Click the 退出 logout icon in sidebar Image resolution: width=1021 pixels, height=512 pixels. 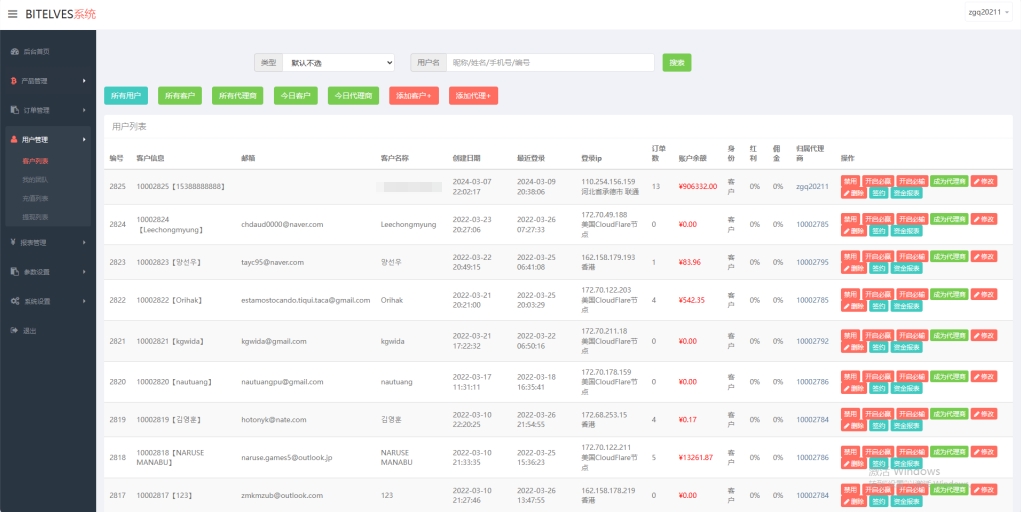pyautogui.click(x=14, y=330)
